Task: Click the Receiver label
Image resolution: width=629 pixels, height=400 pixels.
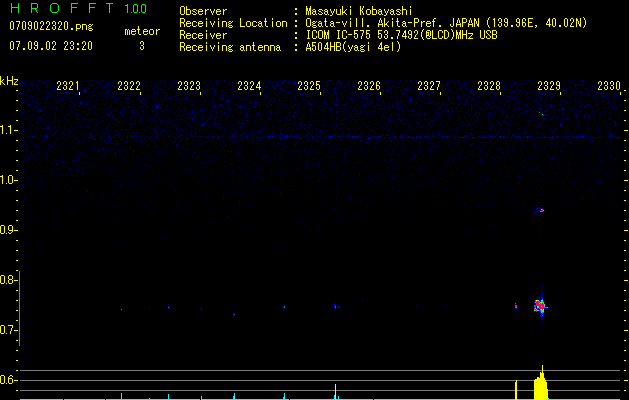Action: coord(203,35)
